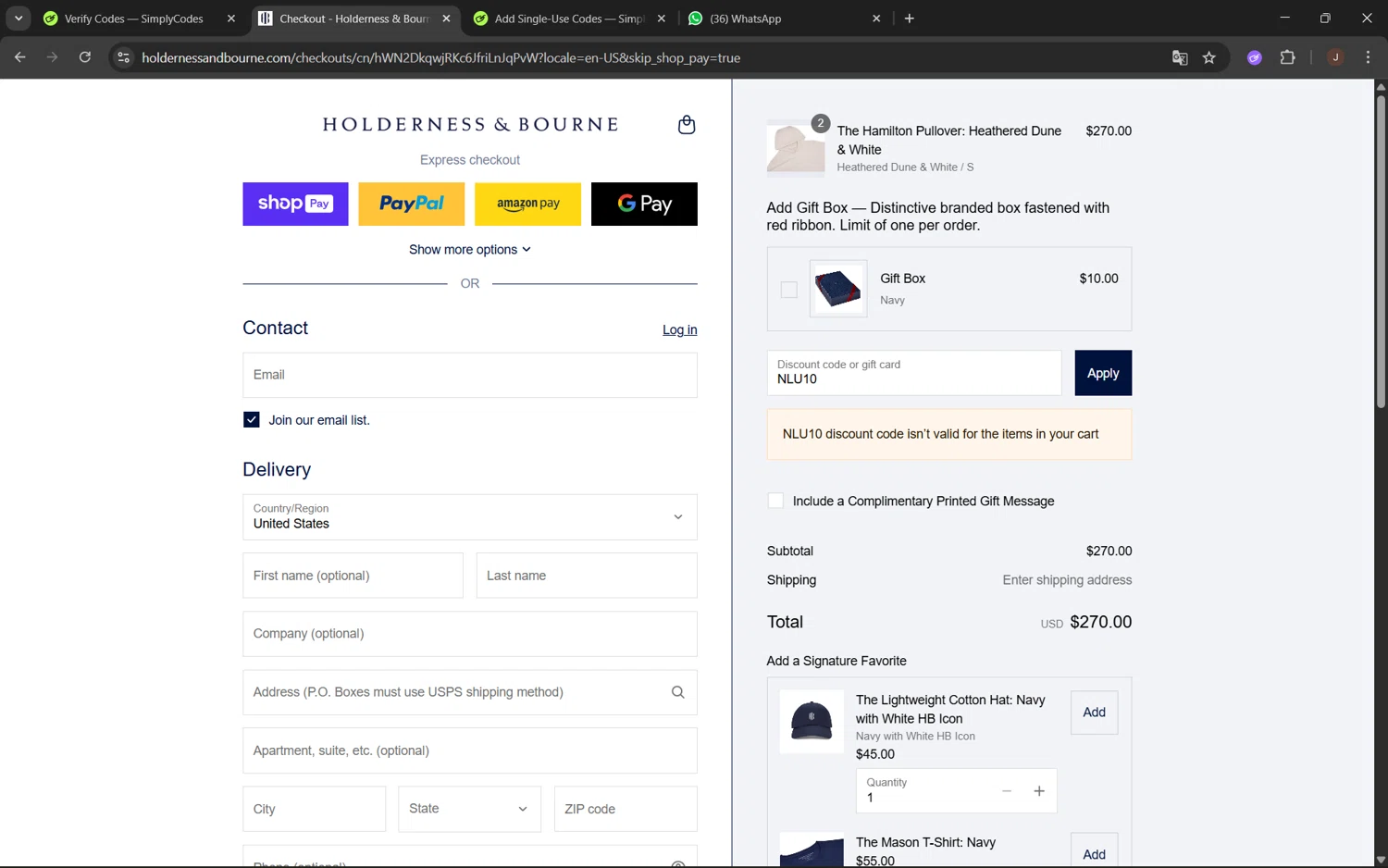1388x868 pixels.
Task: Toggle Join our email list checkbox
Action: point(251,420)
